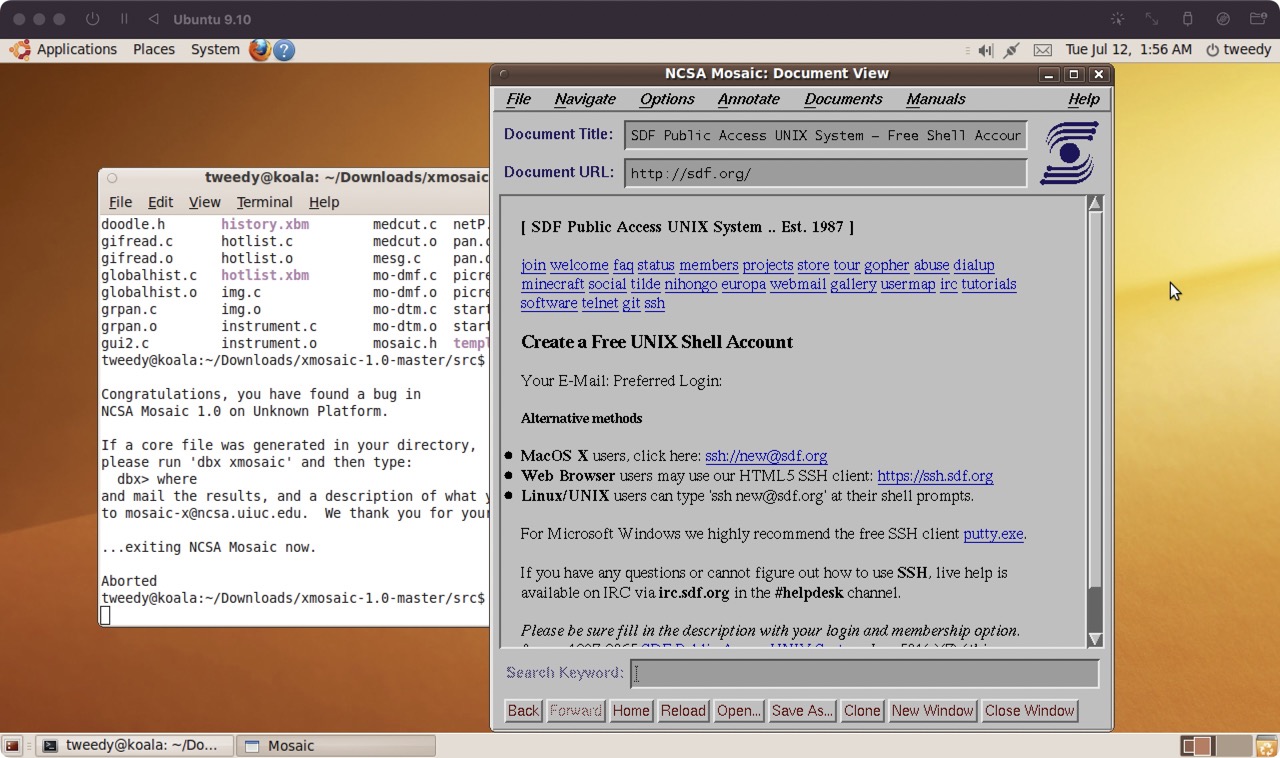Open Mosaic's Manuals menu
The height and width of the screenshot is (758, 1280).
coord(936,99)
